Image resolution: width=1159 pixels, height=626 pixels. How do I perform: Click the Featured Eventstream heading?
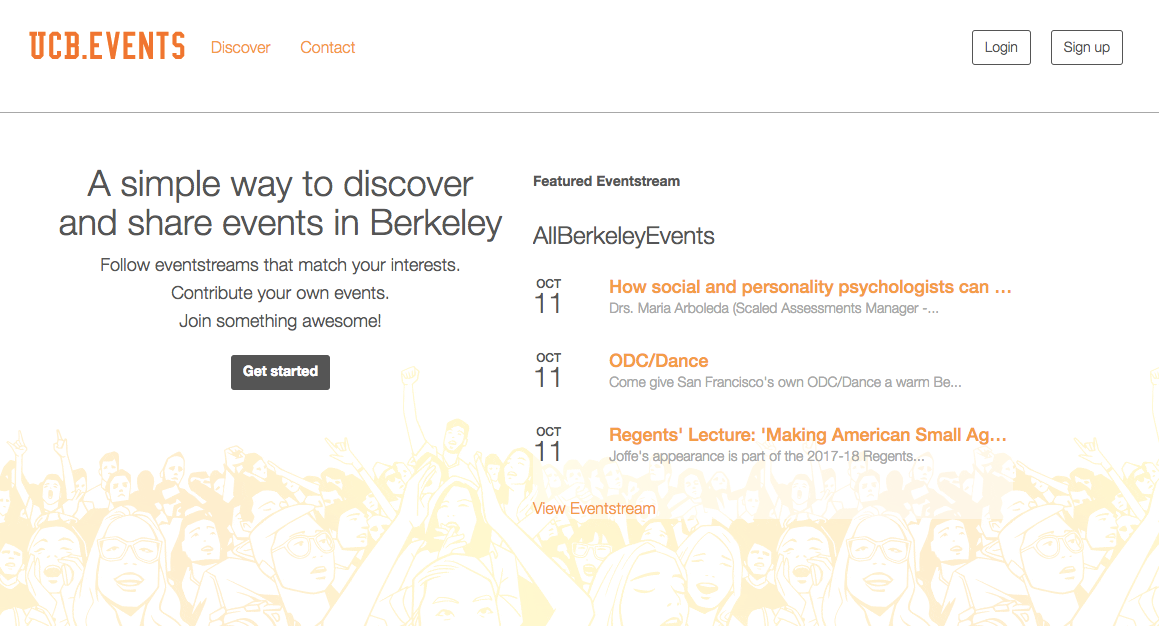coord(606,181)
